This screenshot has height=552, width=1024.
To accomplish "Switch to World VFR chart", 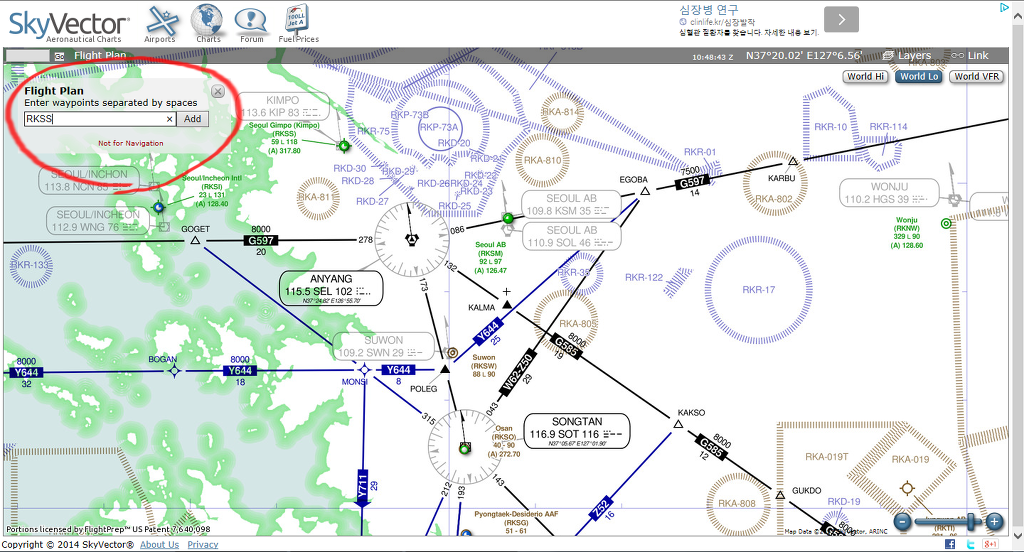I will click(x=976, y=76).
